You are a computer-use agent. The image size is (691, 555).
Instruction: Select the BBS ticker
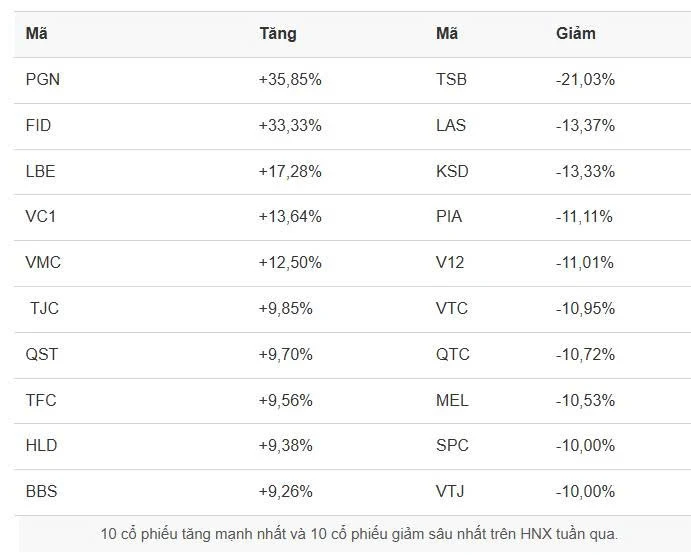(41, 492)
